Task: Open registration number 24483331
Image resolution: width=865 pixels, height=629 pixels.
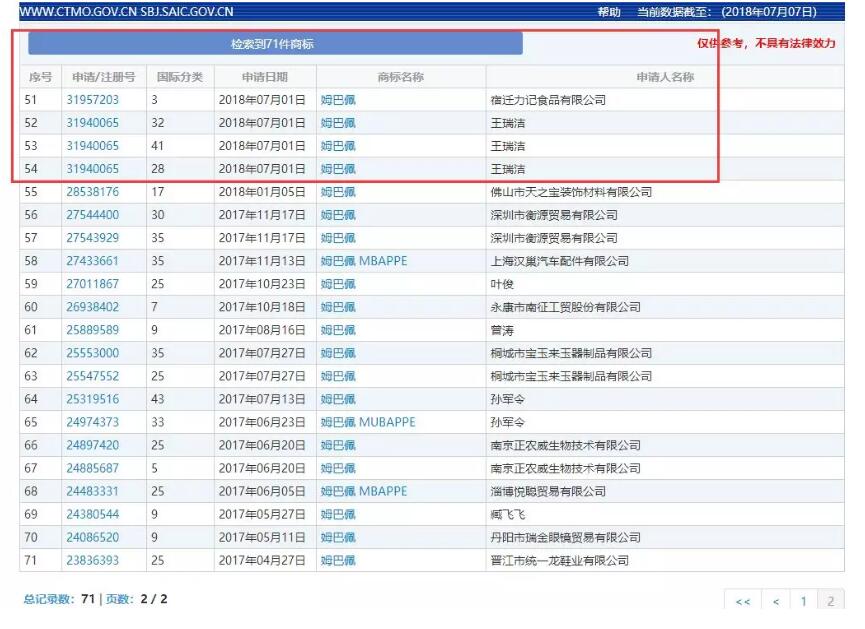Action: (93, 491)
